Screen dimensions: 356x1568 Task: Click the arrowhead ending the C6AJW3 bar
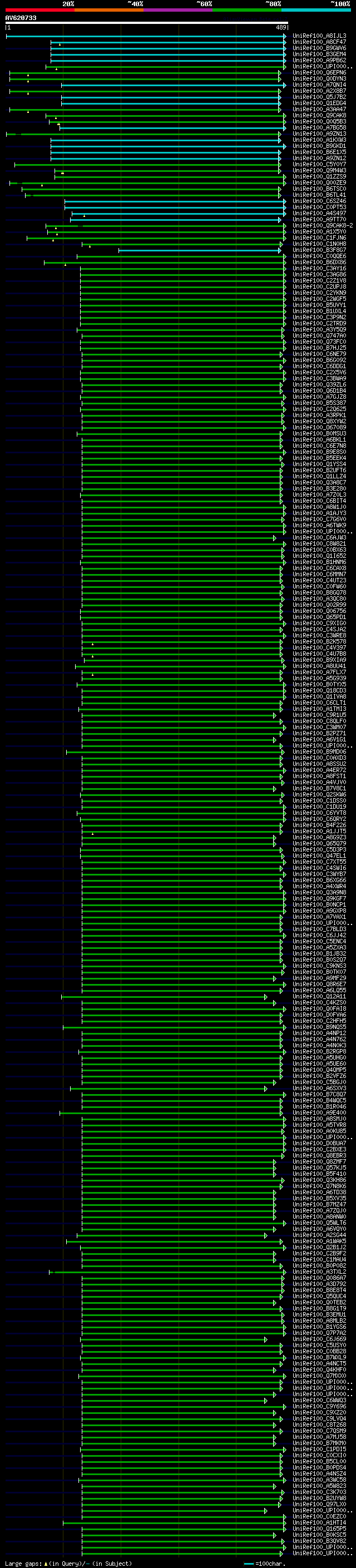274,537
